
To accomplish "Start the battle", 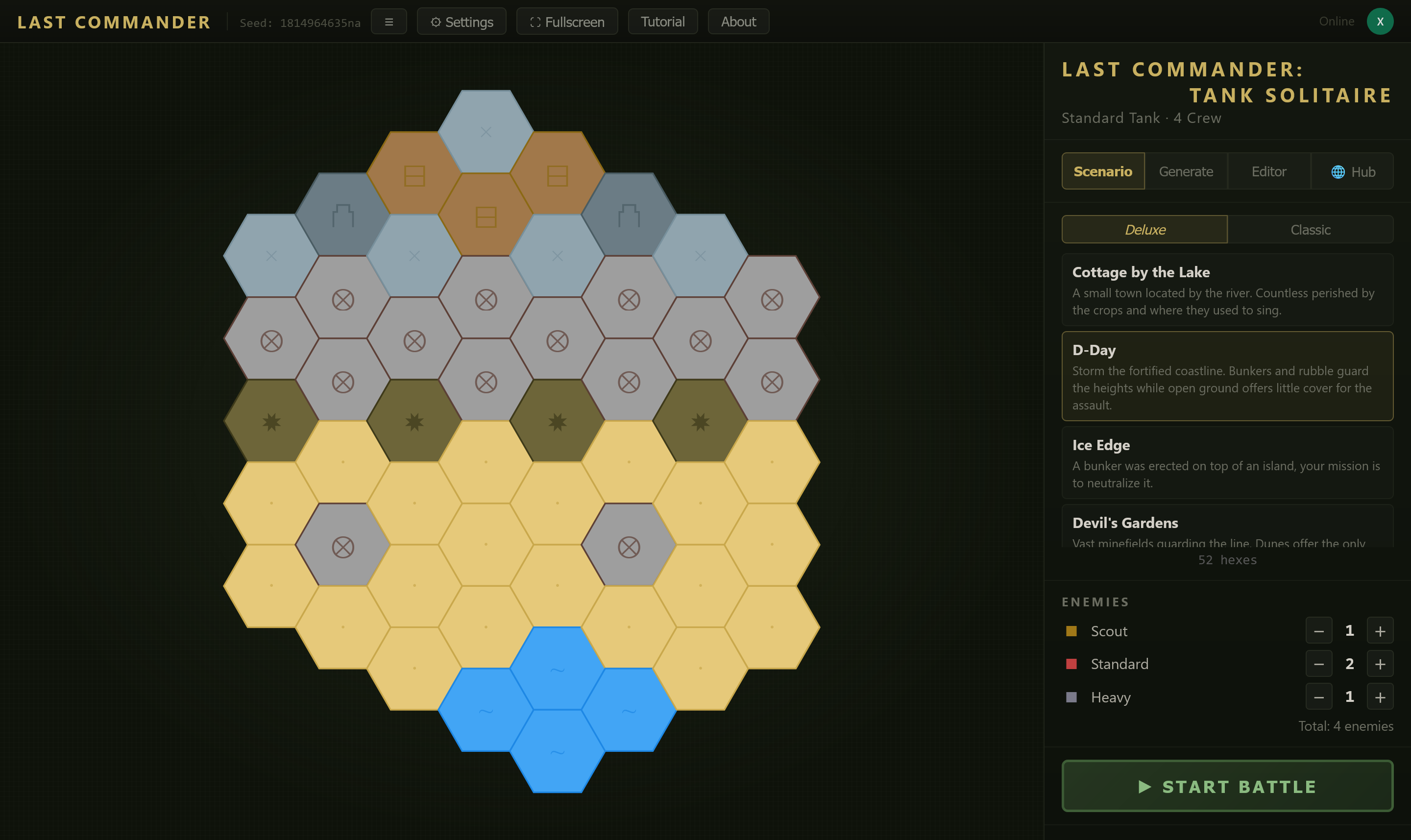I will click(1227, 786).
